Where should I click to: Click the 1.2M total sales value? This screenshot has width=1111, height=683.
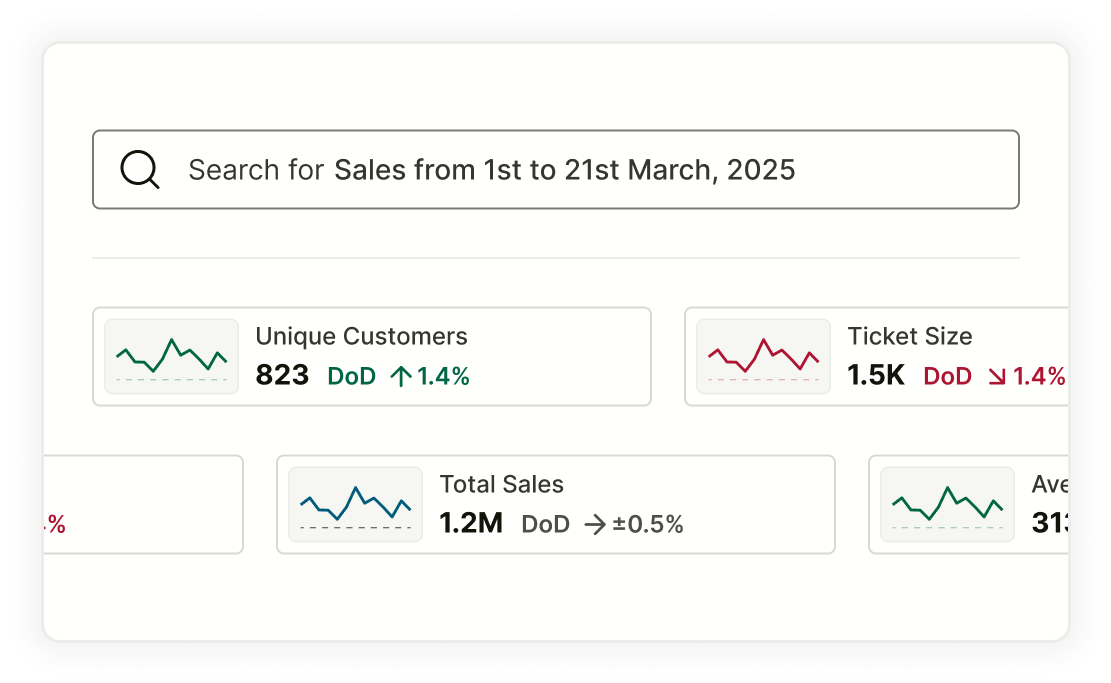click(x=471, y=524)
